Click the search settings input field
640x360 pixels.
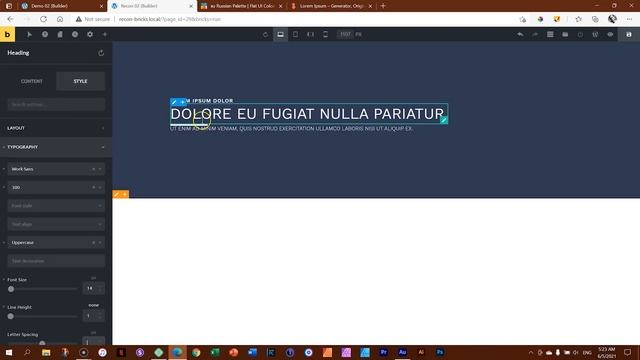tap(56, 104)
